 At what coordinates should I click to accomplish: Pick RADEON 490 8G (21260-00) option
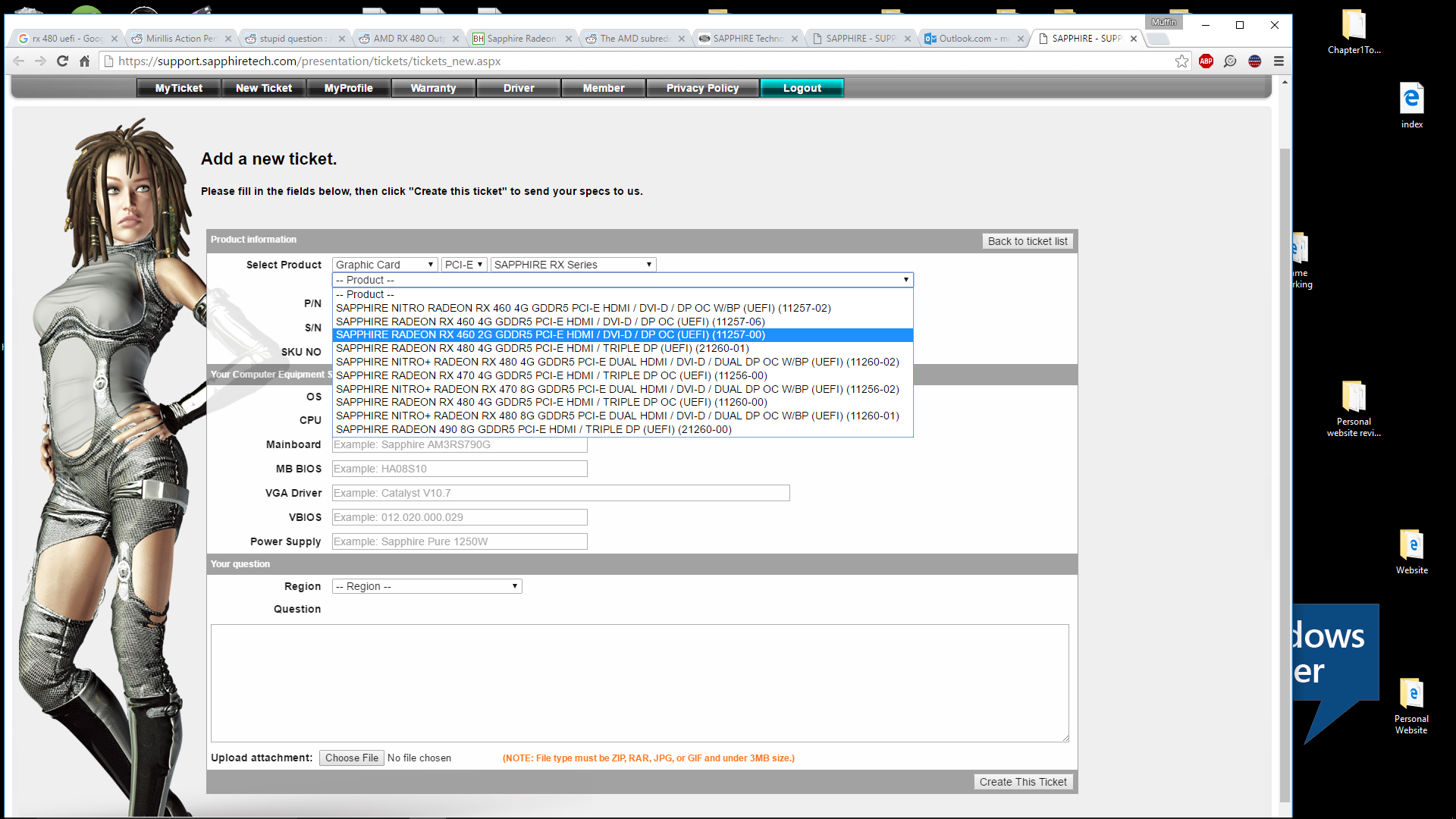(623, 429)
